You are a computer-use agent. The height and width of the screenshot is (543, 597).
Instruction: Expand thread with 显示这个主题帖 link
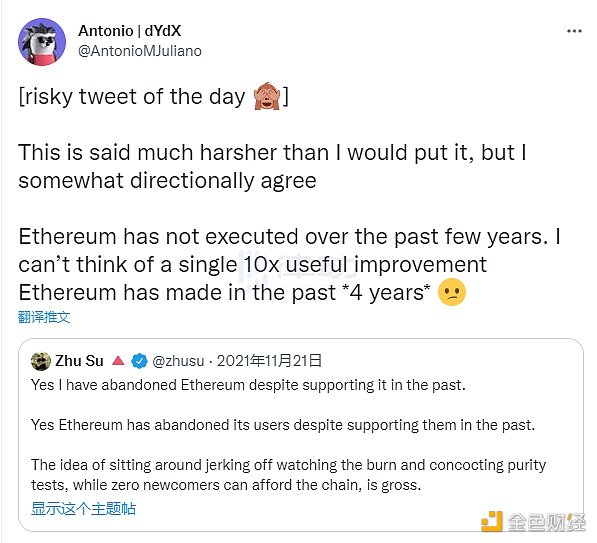(x=83, y=509)
